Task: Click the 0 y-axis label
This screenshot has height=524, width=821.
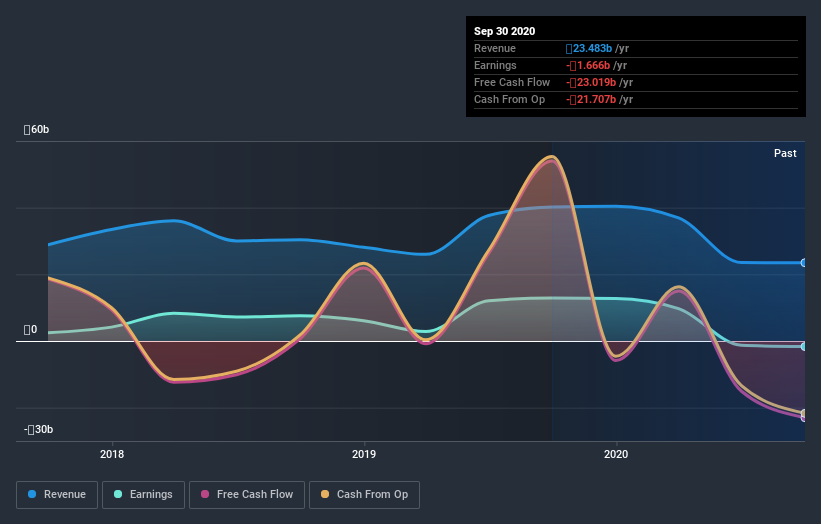Action: [30, 329]
